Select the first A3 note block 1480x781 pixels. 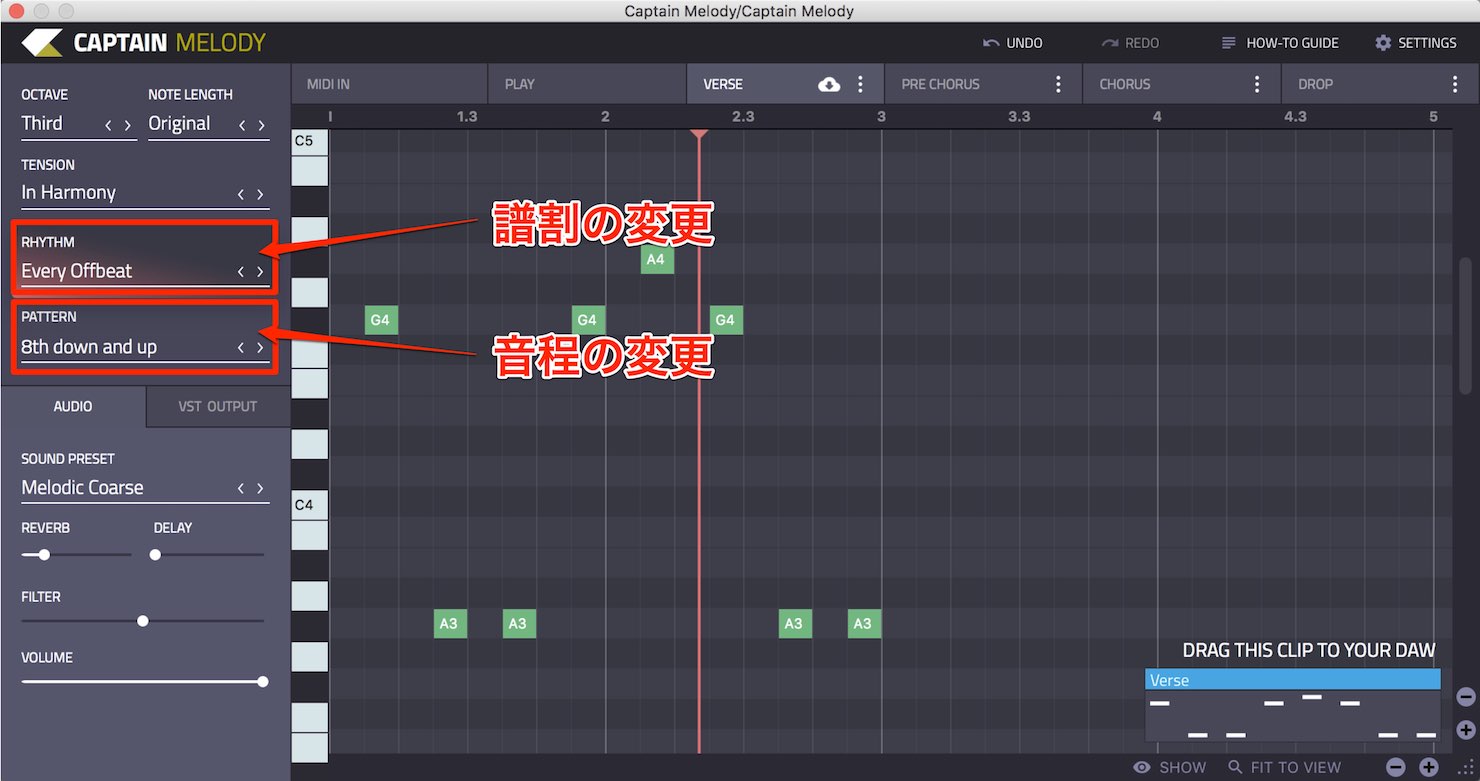coord(449,624)
